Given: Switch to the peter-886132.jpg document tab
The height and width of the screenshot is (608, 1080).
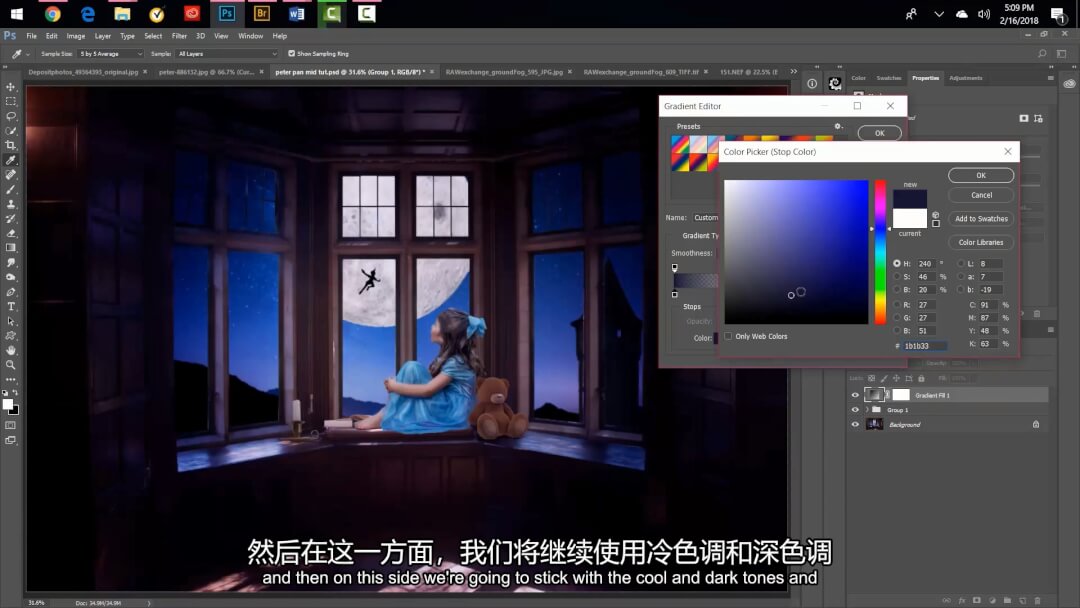Looking at the screenshot, I should pos(206,72).
